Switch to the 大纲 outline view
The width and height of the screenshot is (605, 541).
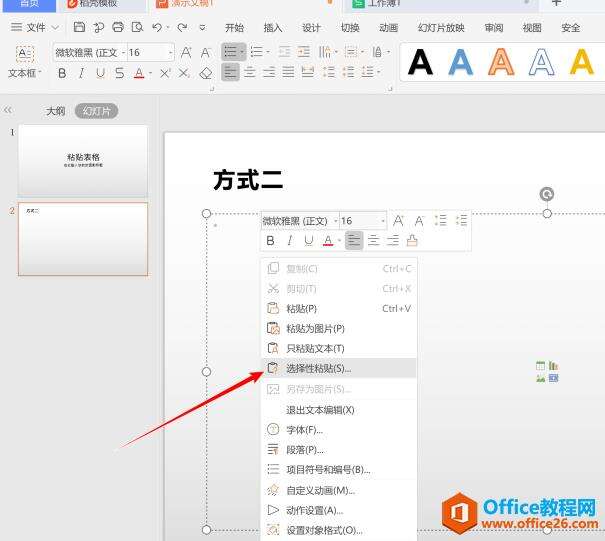pyautogui.click(x=56, y=111)
